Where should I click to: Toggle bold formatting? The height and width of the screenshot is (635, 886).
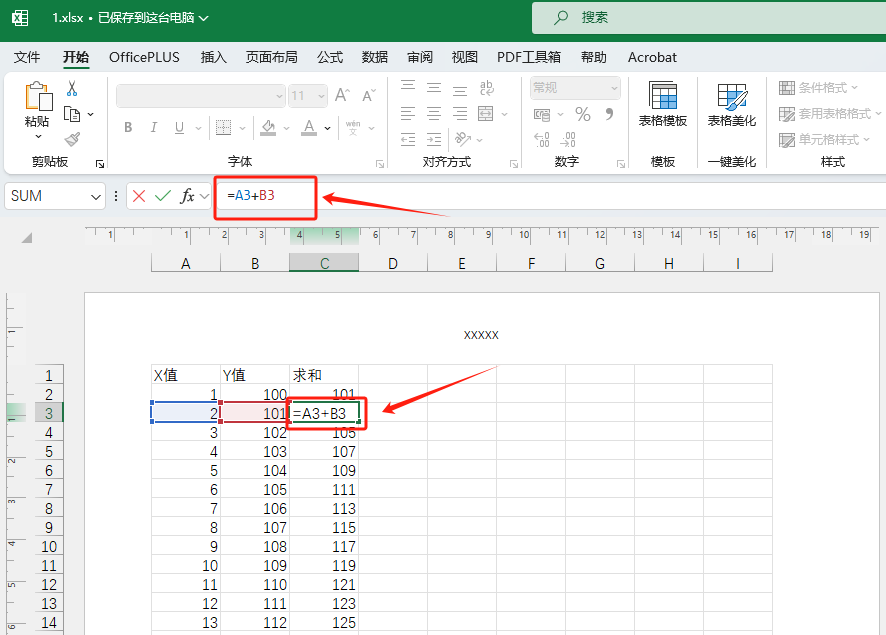[x=128, y=127]
